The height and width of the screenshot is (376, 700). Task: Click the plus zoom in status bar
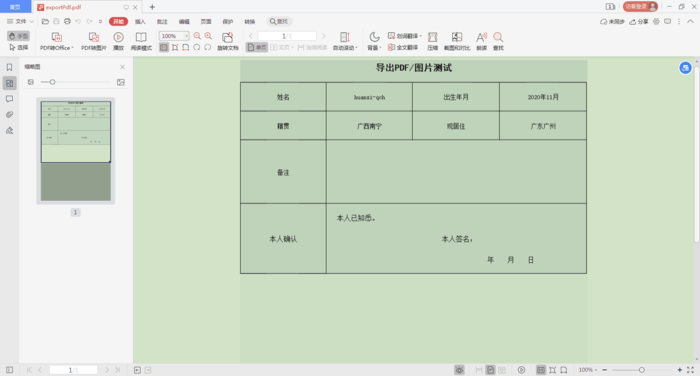[x=679, y=370]
